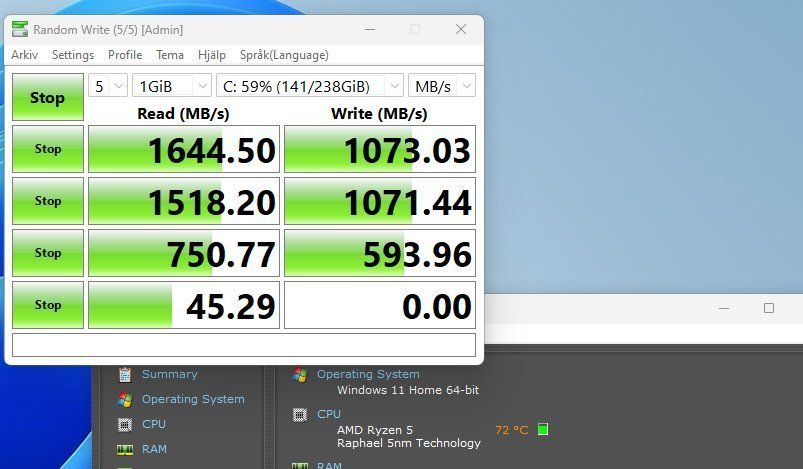Open the test size dropdown showing 1GiB
Image resolution: width=803 pixels, height=469 pixels.
point(172,86)
